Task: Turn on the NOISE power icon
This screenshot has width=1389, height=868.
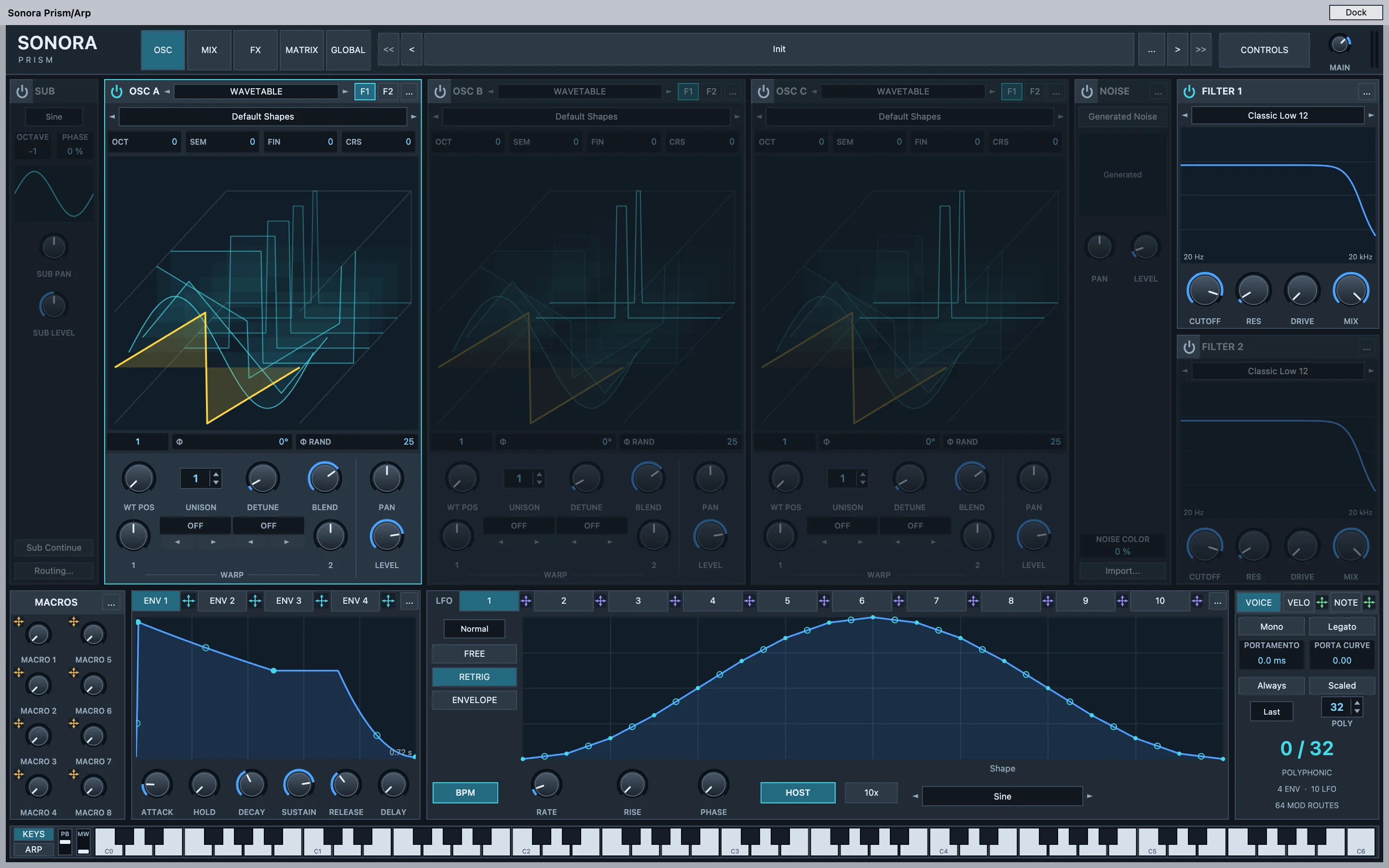Action: pyautogui.click(x=1087, y=91)
